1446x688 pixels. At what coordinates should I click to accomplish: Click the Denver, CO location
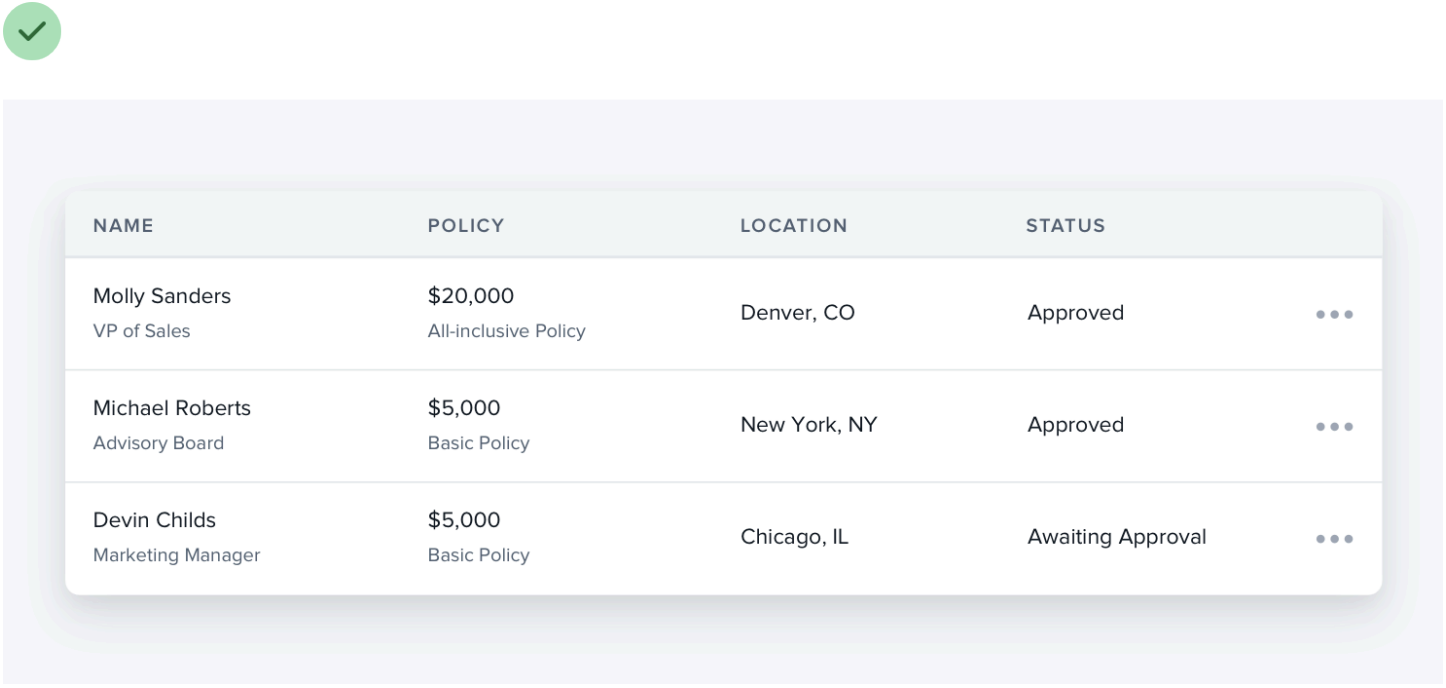[797, 313]
